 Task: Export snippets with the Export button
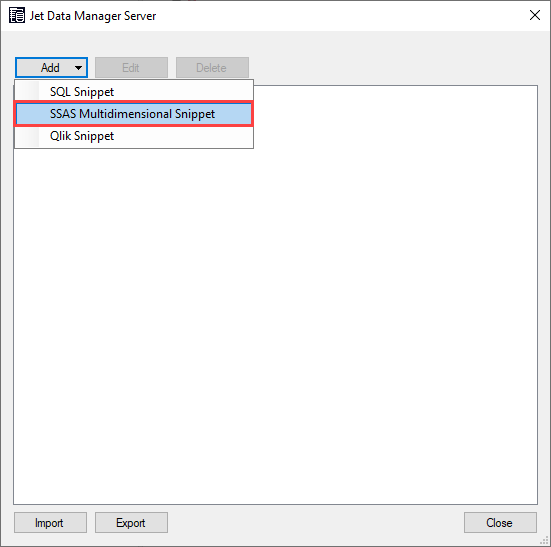[x=131, y=522]
